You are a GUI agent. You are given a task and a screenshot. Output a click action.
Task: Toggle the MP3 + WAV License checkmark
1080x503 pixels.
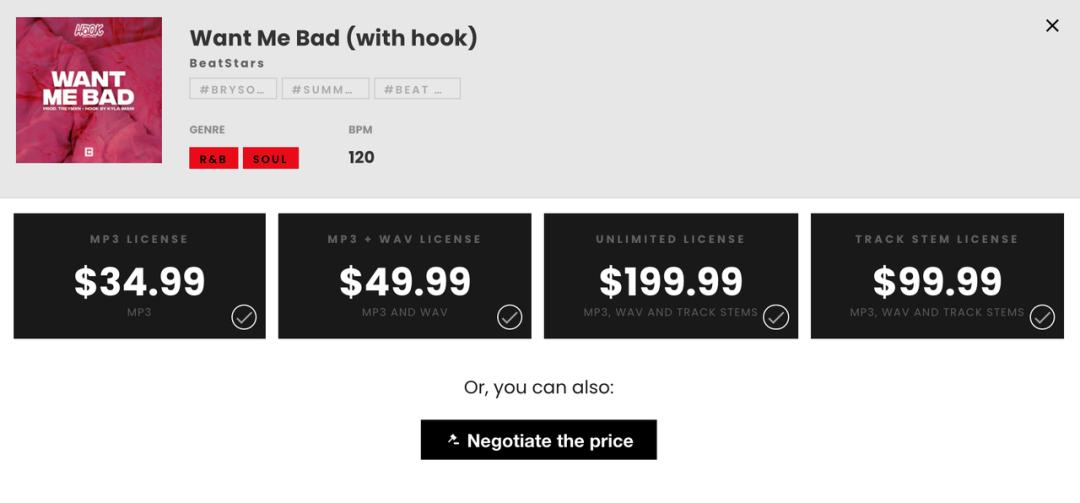point(510,317)
